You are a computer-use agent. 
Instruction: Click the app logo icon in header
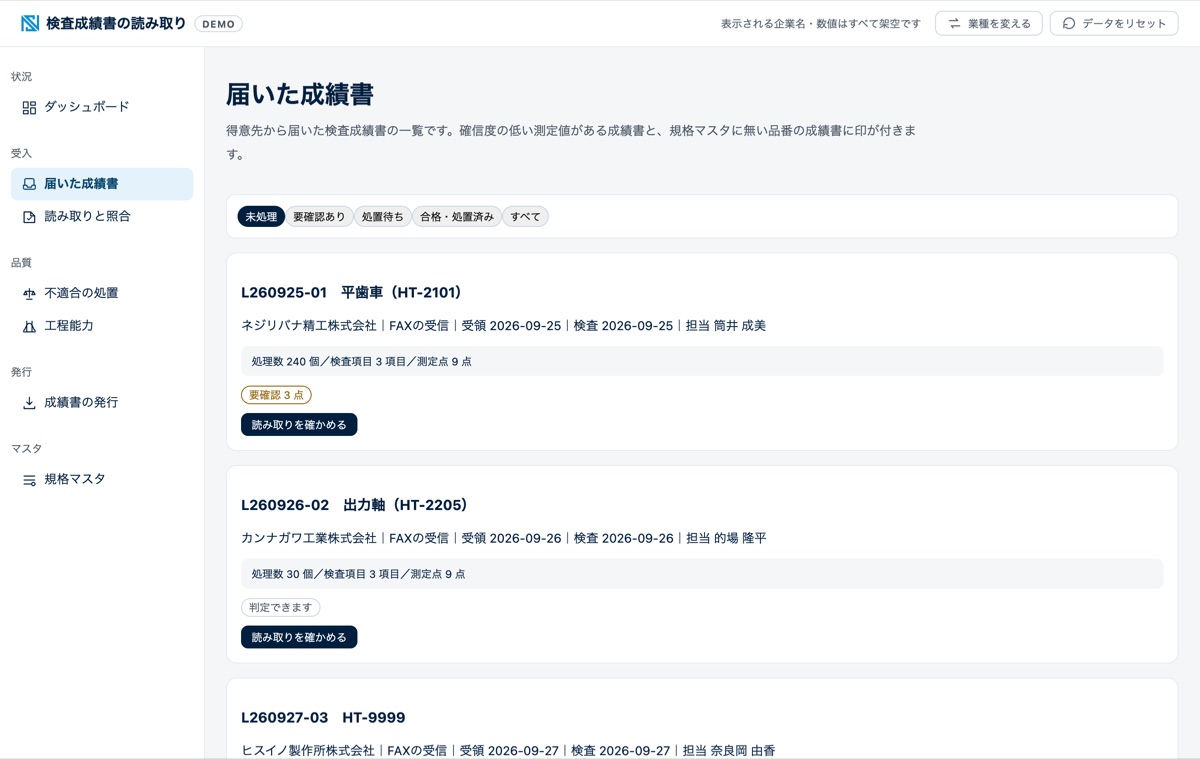30,23
